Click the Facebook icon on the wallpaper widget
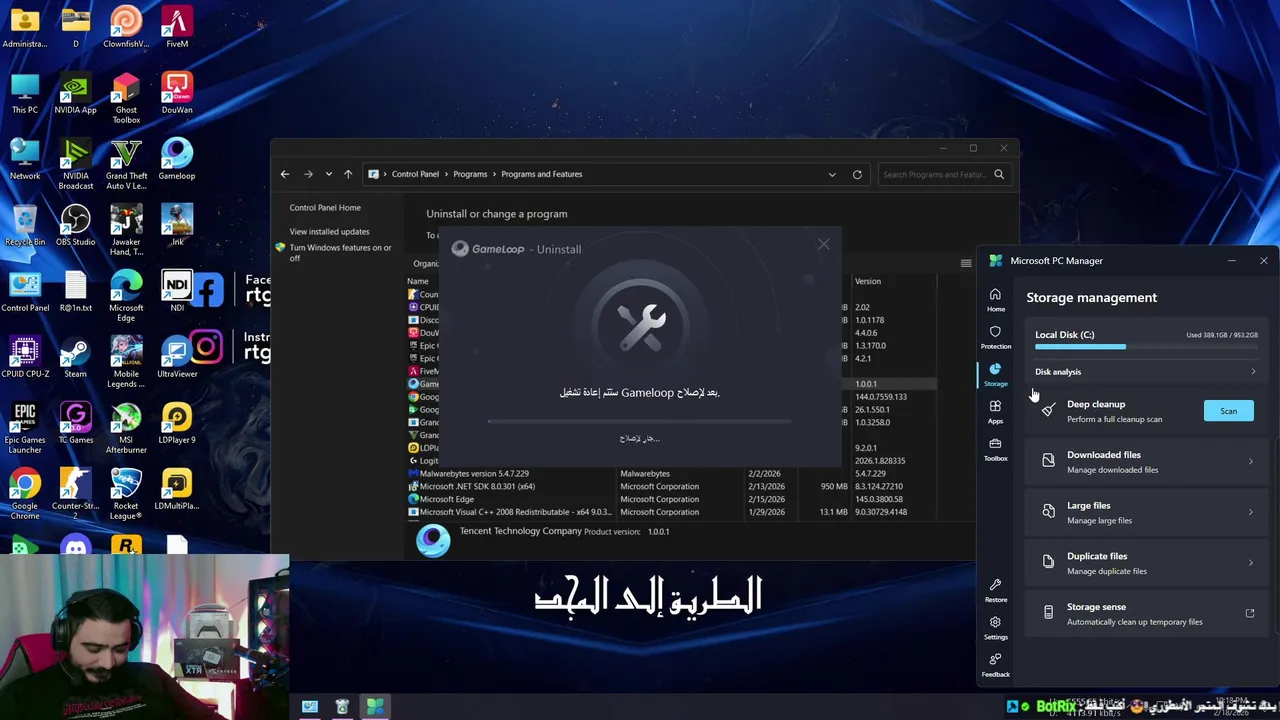The image size is (1280, 720). [208, 291]
